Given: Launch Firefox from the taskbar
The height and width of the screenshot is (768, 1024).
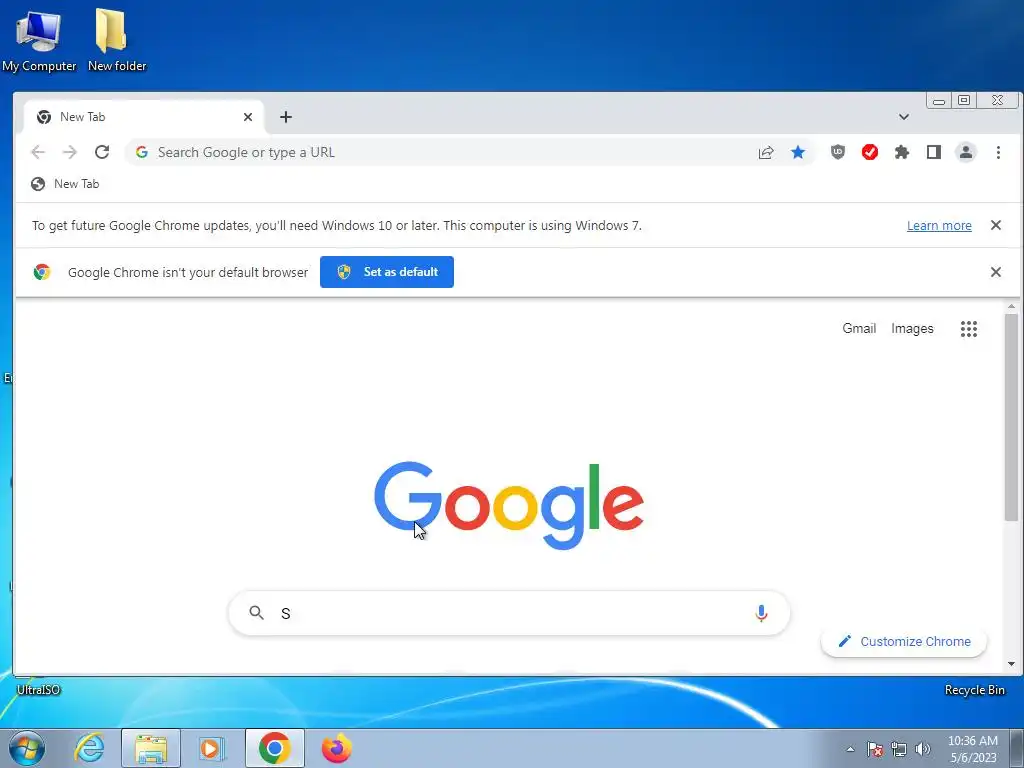Looking at the screenshot, I should (336, 748).
